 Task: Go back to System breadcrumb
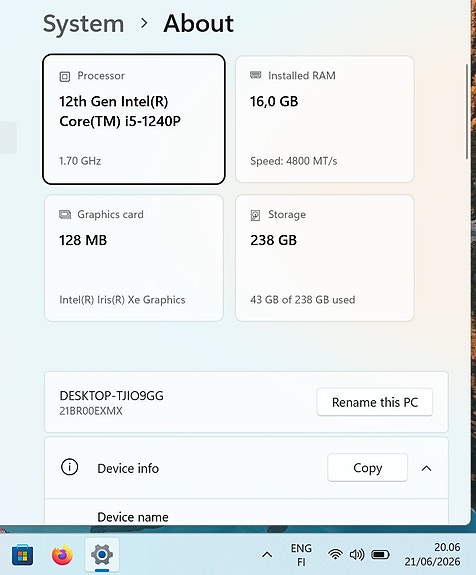click(x=84, y=24)
